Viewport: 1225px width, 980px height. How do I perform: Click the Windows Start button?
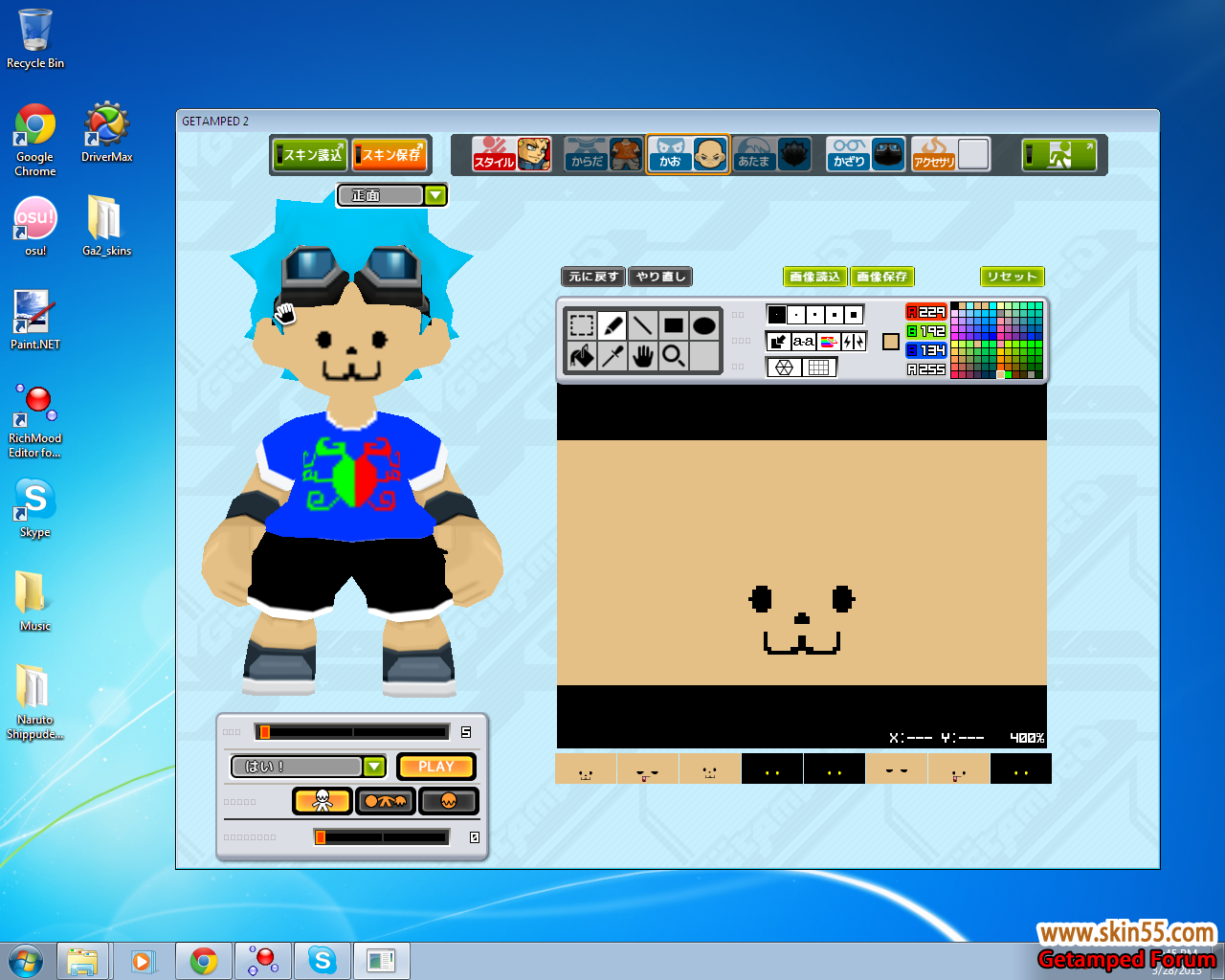(x=26, y=961)
